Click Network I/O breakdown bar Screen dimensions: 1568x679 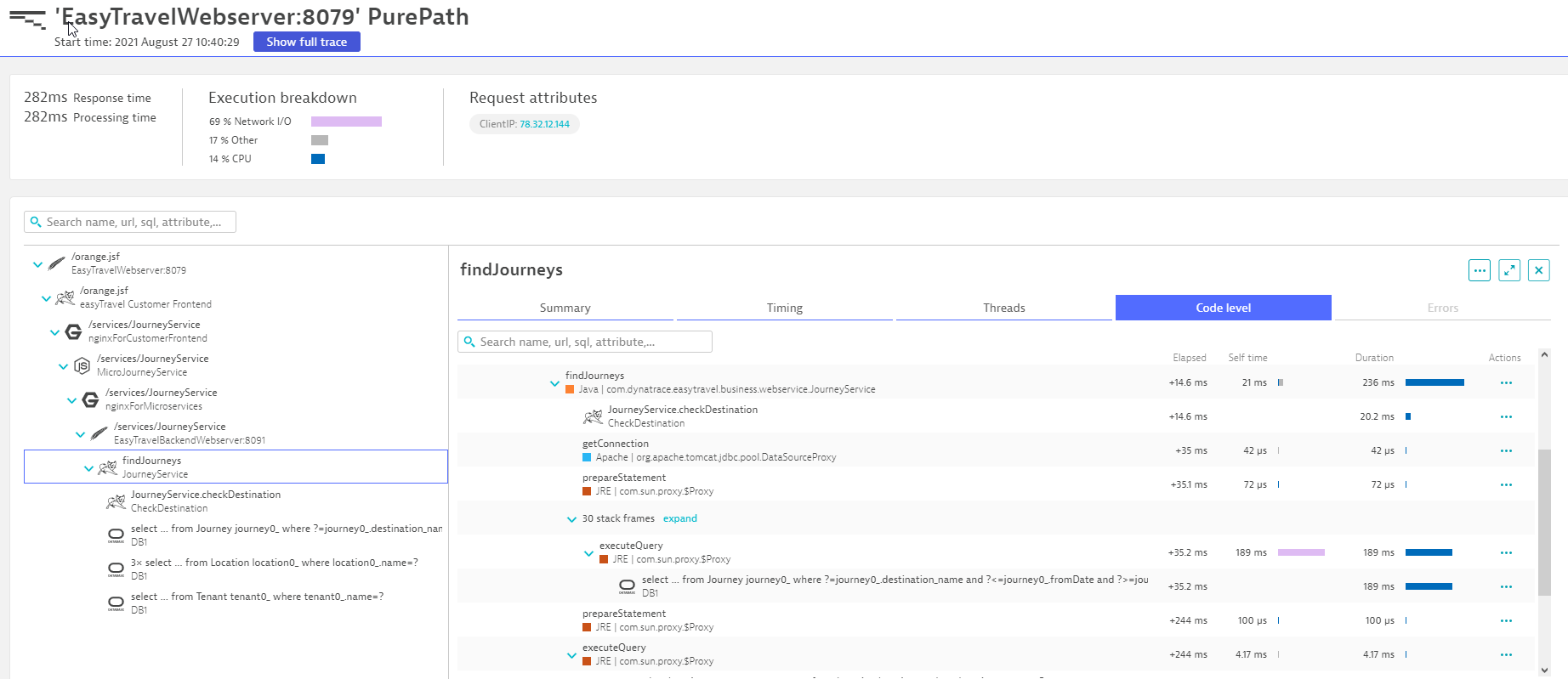[346, 122]
